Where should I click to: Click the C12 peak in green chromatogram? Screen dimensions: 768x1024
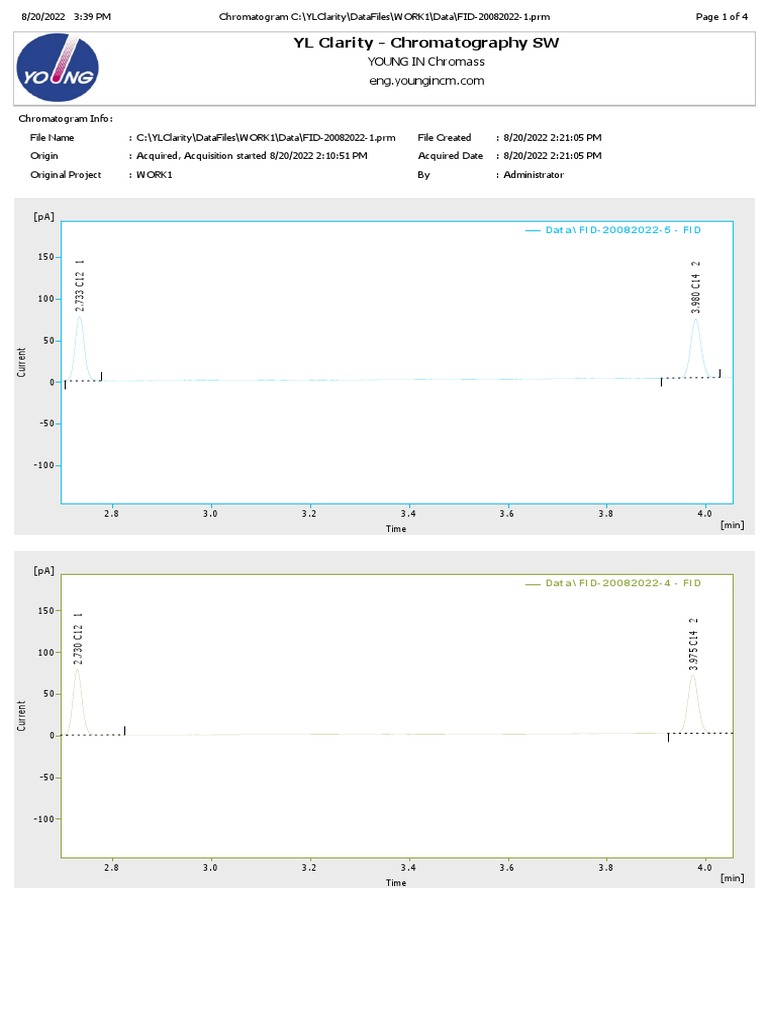coord(78,701)
